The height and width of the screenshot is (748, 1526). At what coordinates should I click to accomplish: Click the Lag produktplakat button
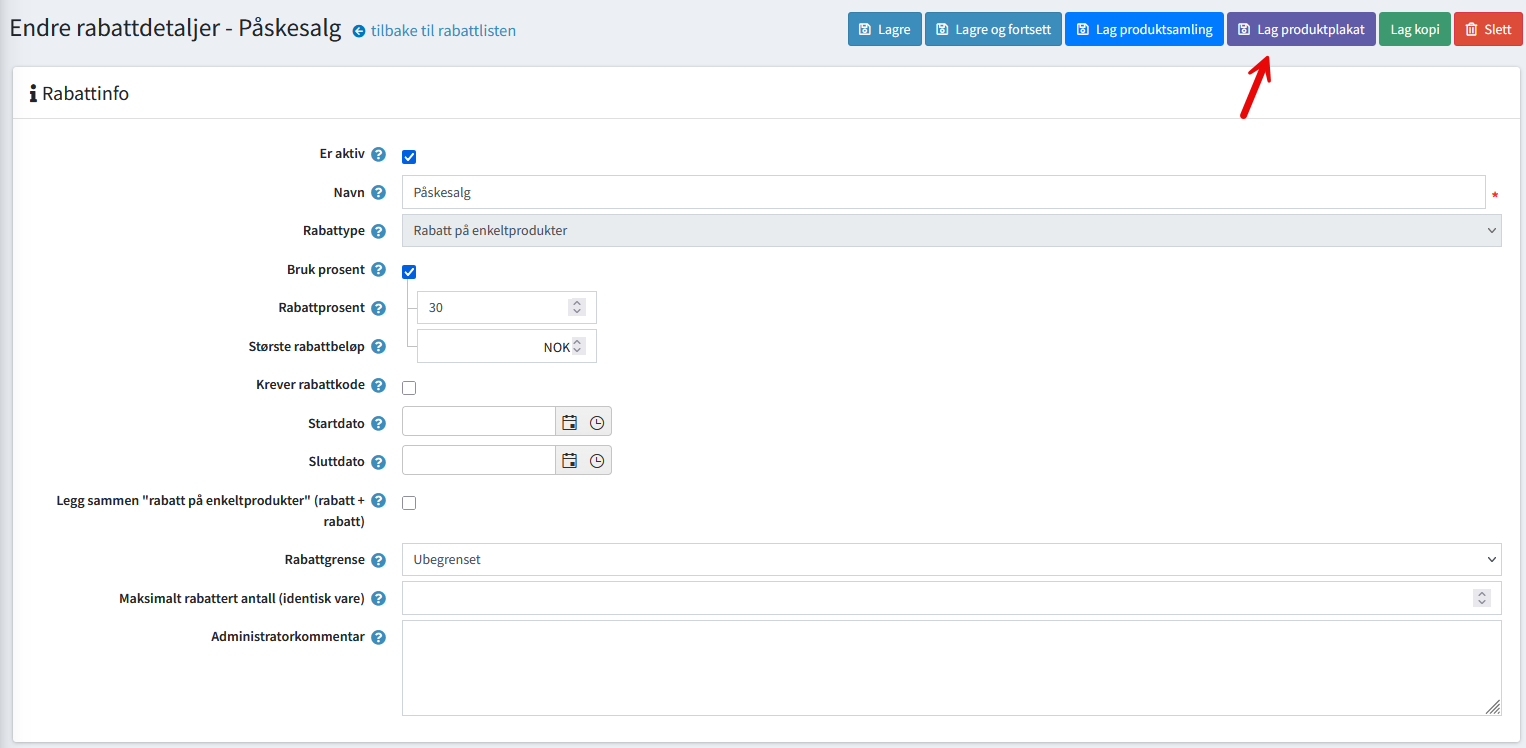(1301, 30)
